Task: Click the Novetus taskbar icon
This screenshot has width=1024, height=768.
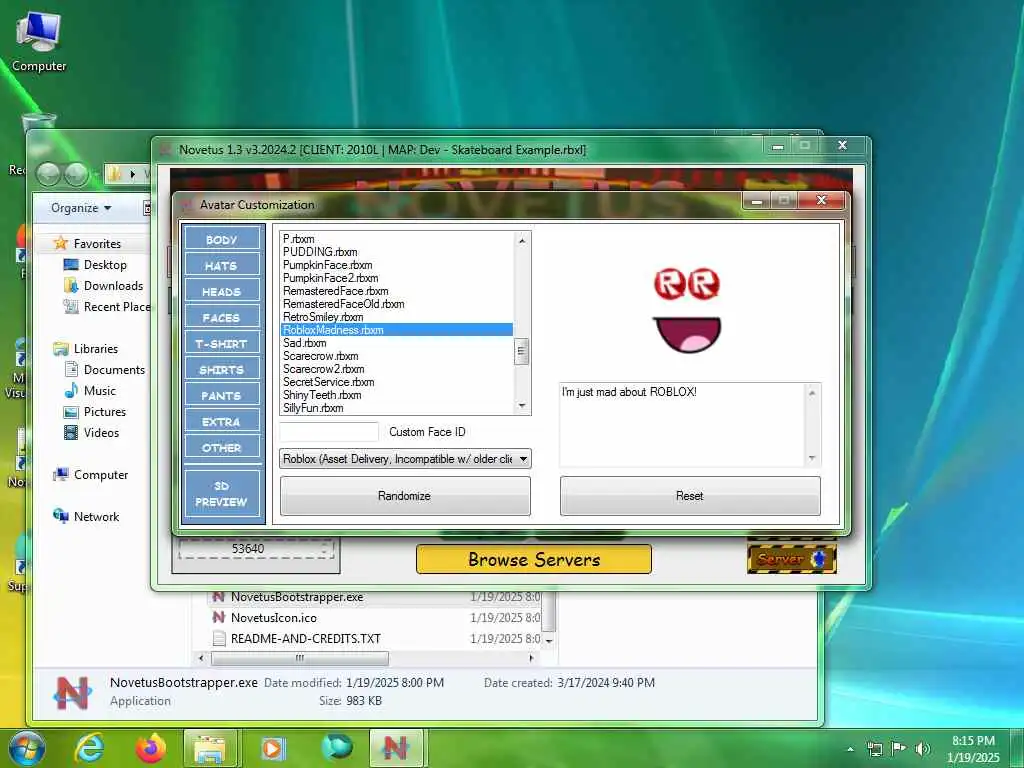Action: [396, 748]
